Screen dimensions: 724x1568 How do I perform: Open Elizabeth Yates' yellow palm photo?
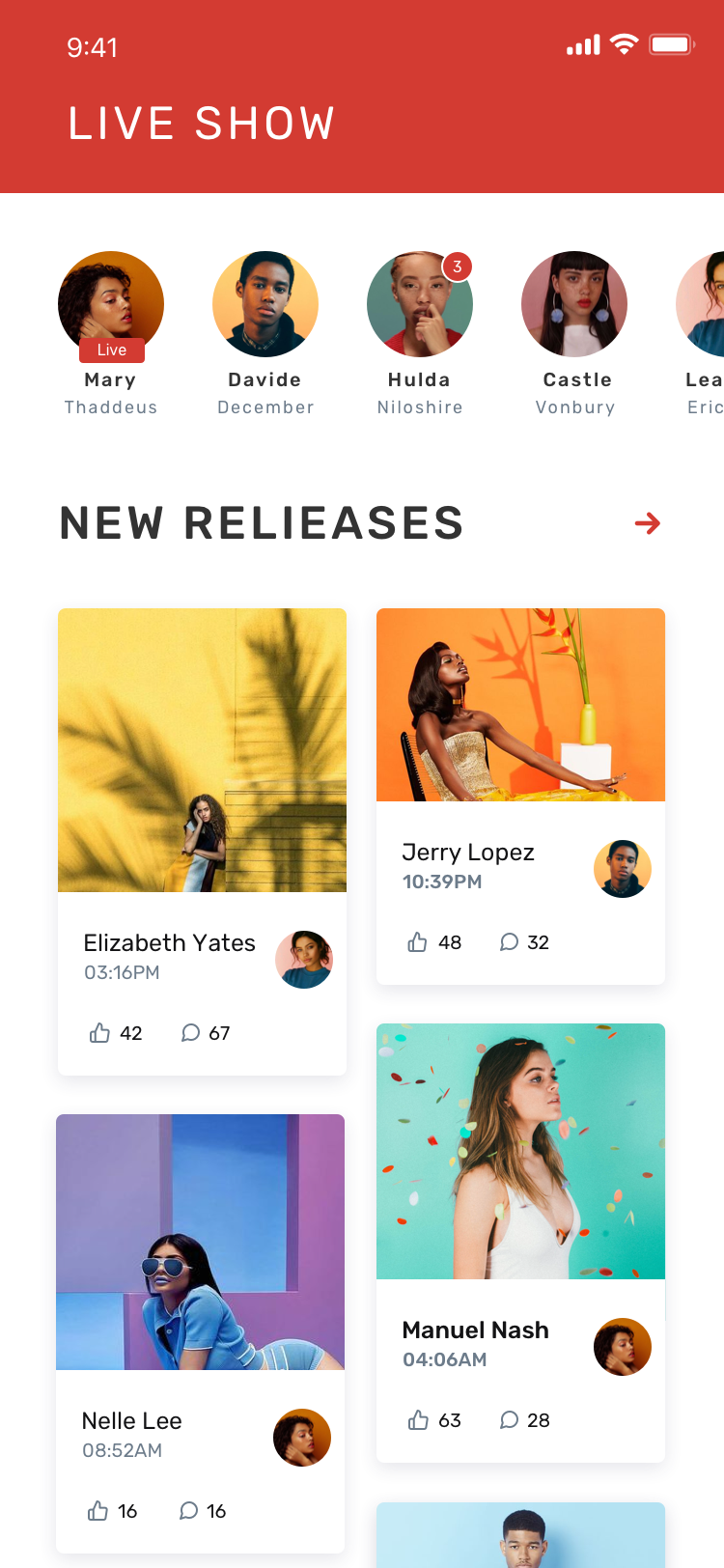point(202,750)
